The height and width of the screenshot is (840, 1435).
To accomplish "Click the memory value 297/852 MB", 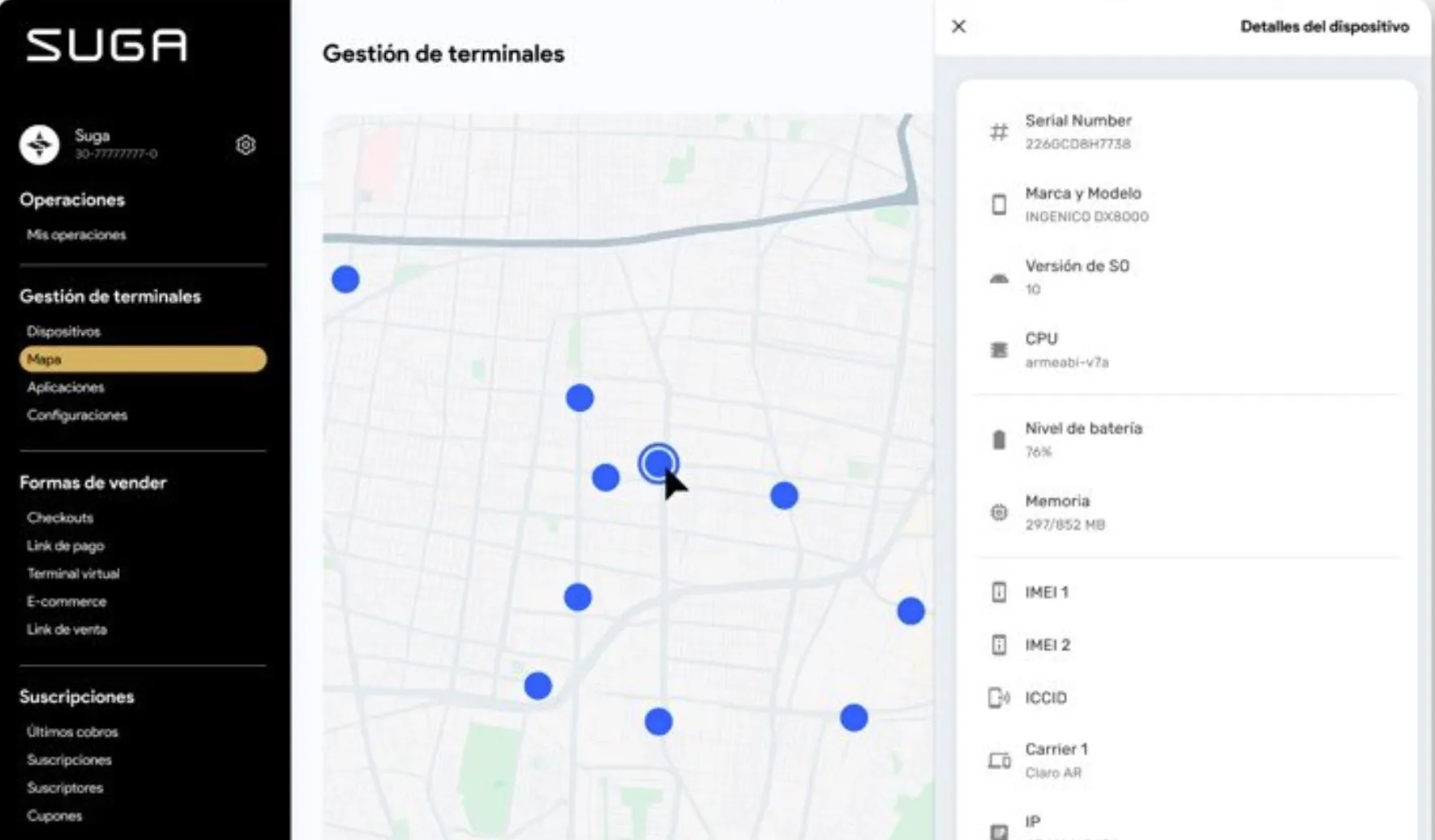I will click(x=1064, y=525).
